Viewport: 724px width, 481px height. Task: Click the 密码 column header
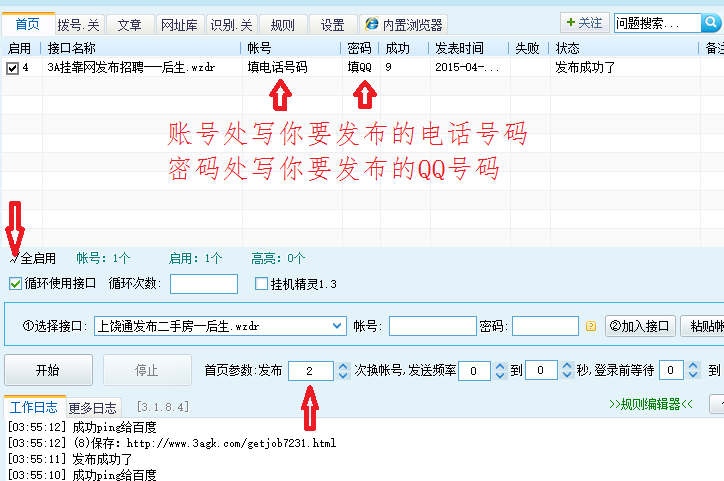[x=359, y=48]
